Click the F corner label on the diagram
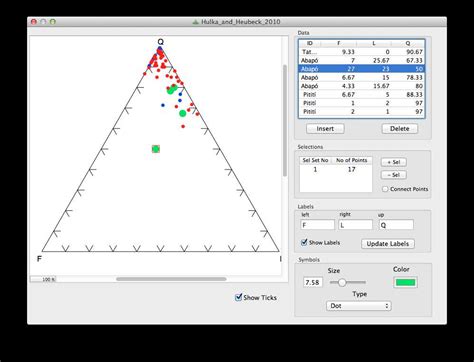474x362 pixels. [39, 259]
